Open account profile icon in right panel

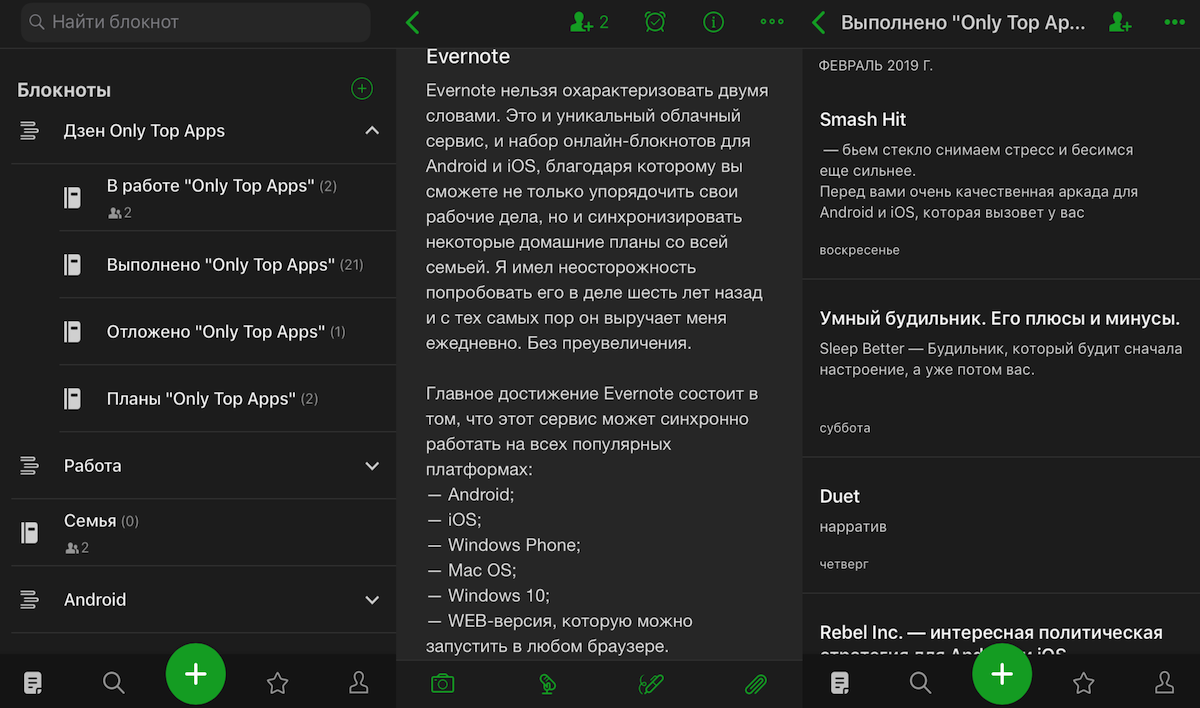coord(1164,683)
